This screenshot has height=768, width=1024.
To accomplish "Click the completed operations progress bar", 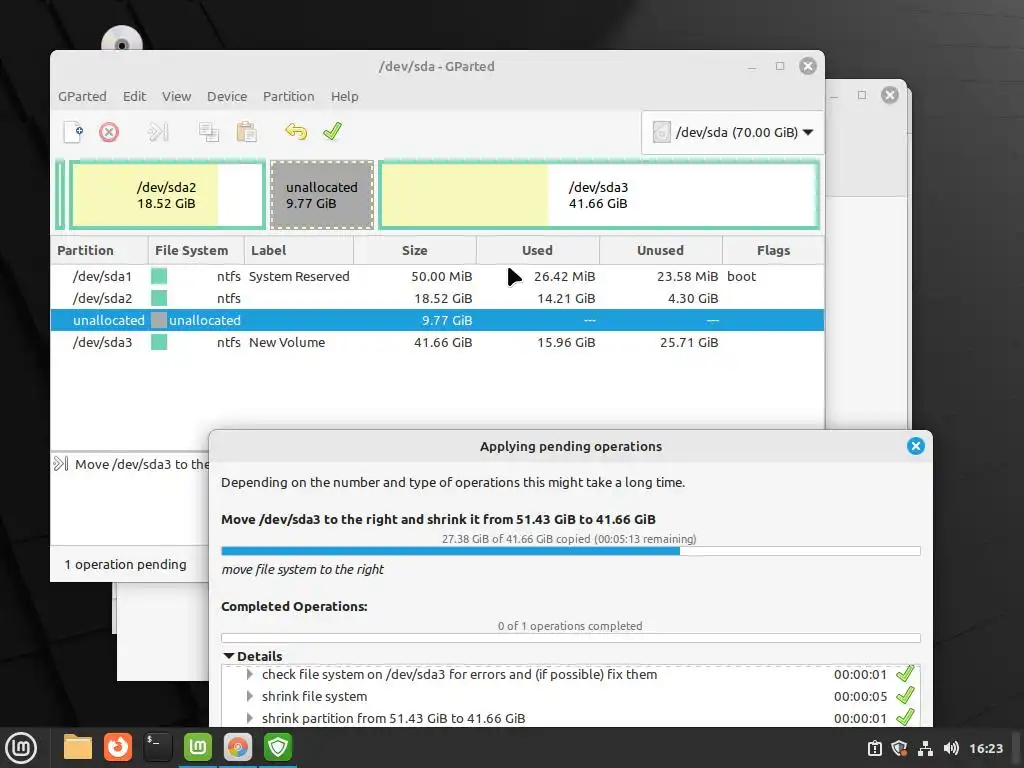I will (571, 638).
